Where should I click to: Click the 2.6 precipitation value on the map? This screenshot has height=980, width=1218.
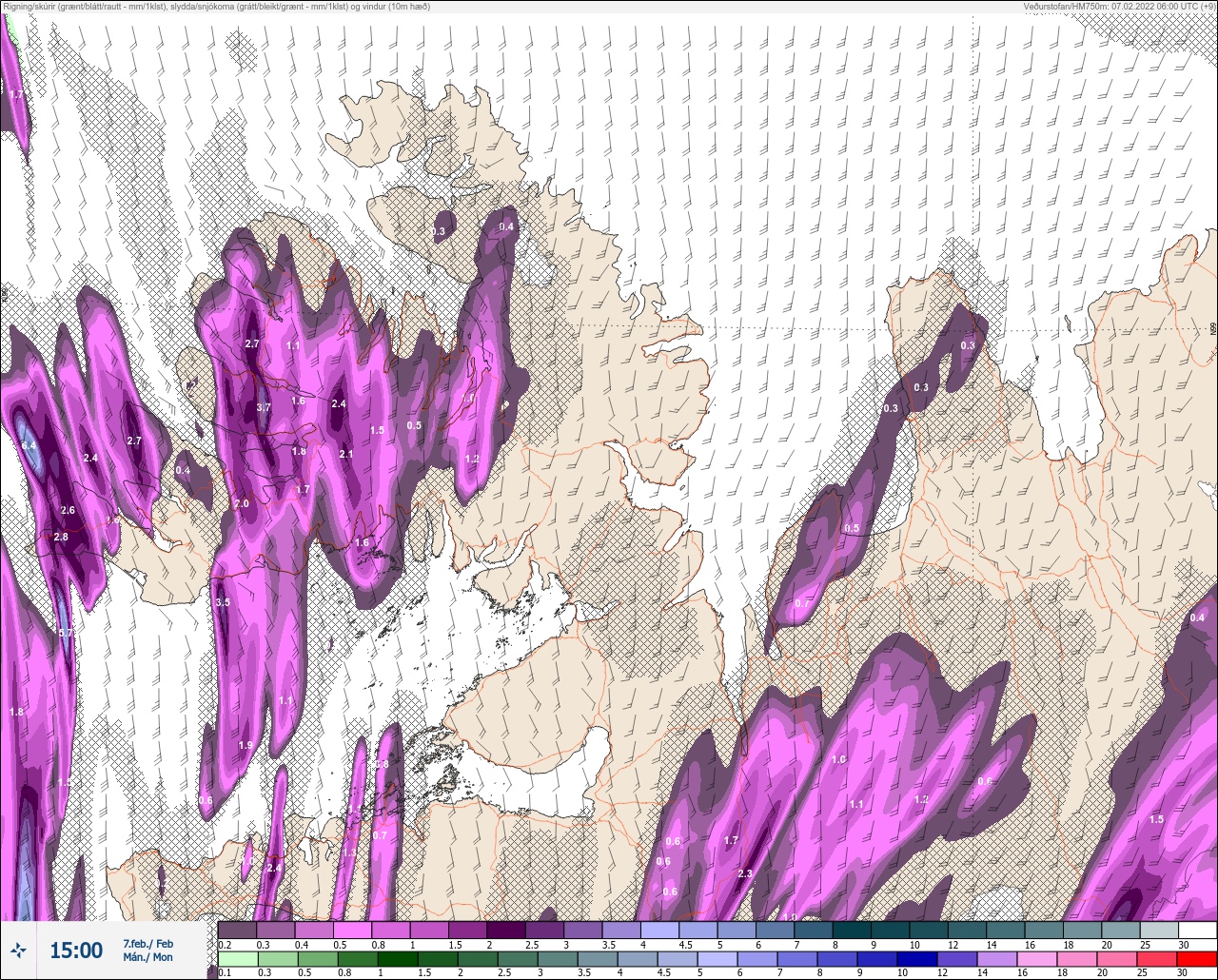coord(68,511)
